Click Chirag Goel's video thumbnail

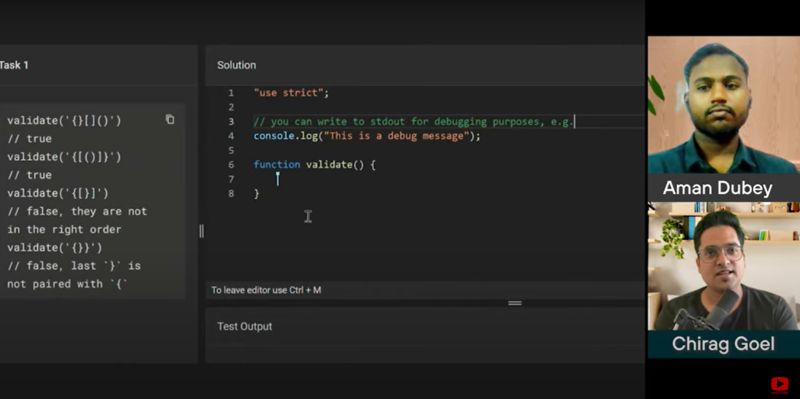(x=723, y=266)
